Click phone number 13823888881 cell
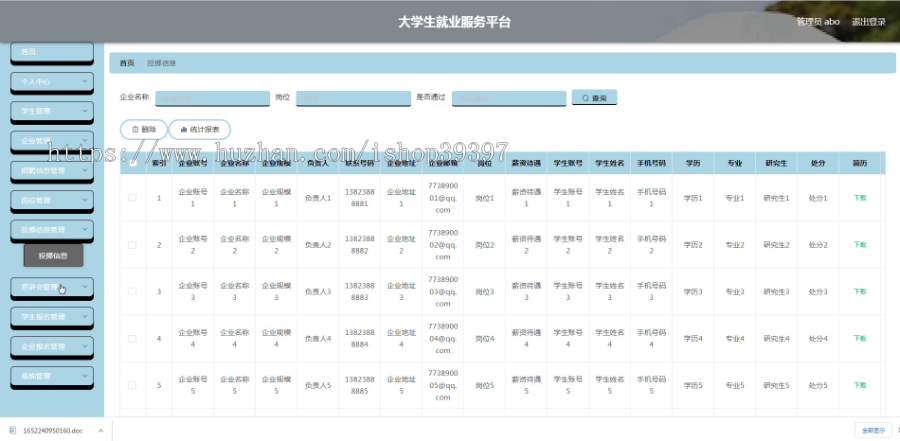This screenshot has width=900, height=441. (359, 198)
